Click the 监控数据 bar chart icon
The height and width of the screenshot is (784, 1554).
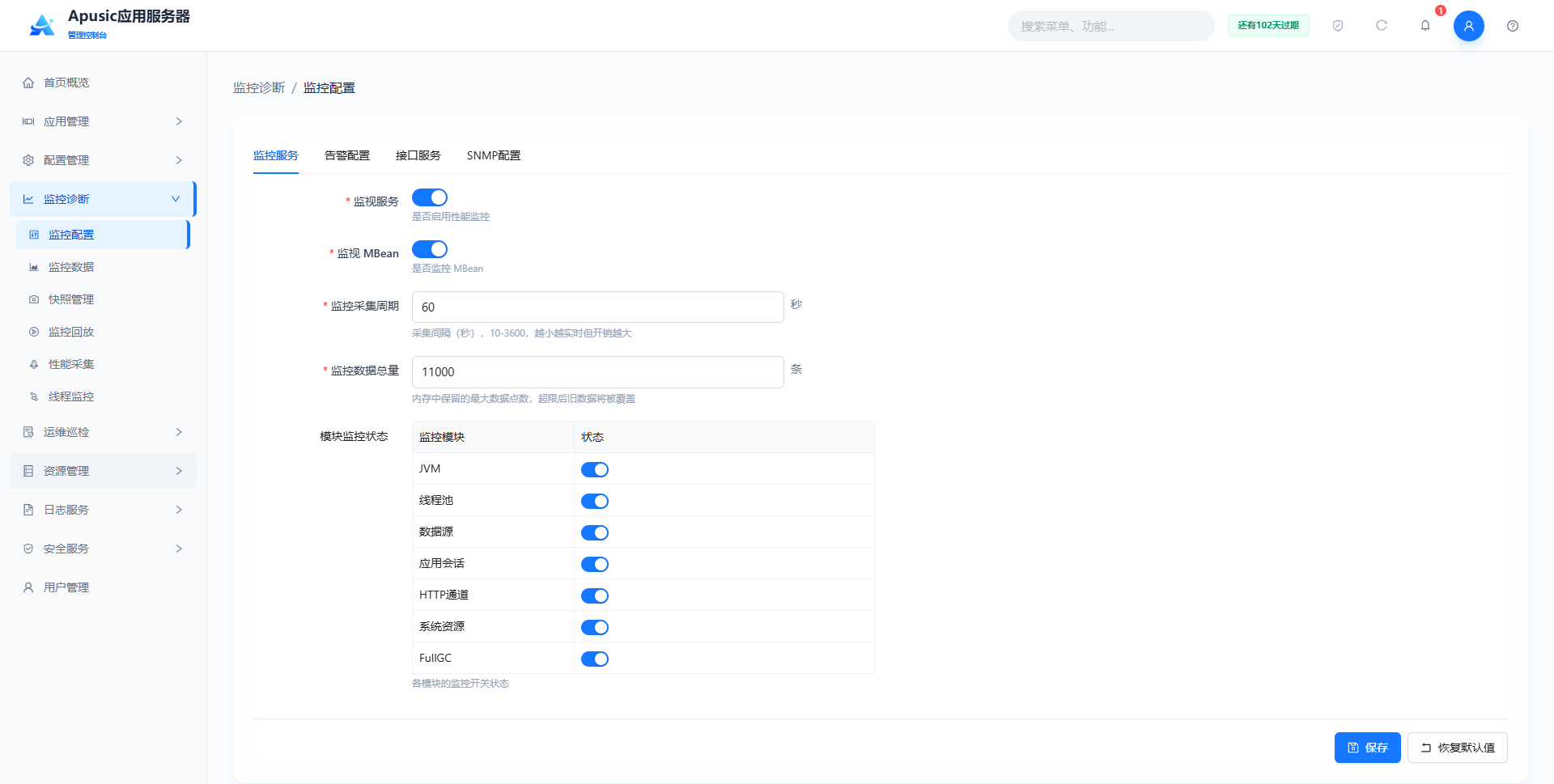[34, 267]
